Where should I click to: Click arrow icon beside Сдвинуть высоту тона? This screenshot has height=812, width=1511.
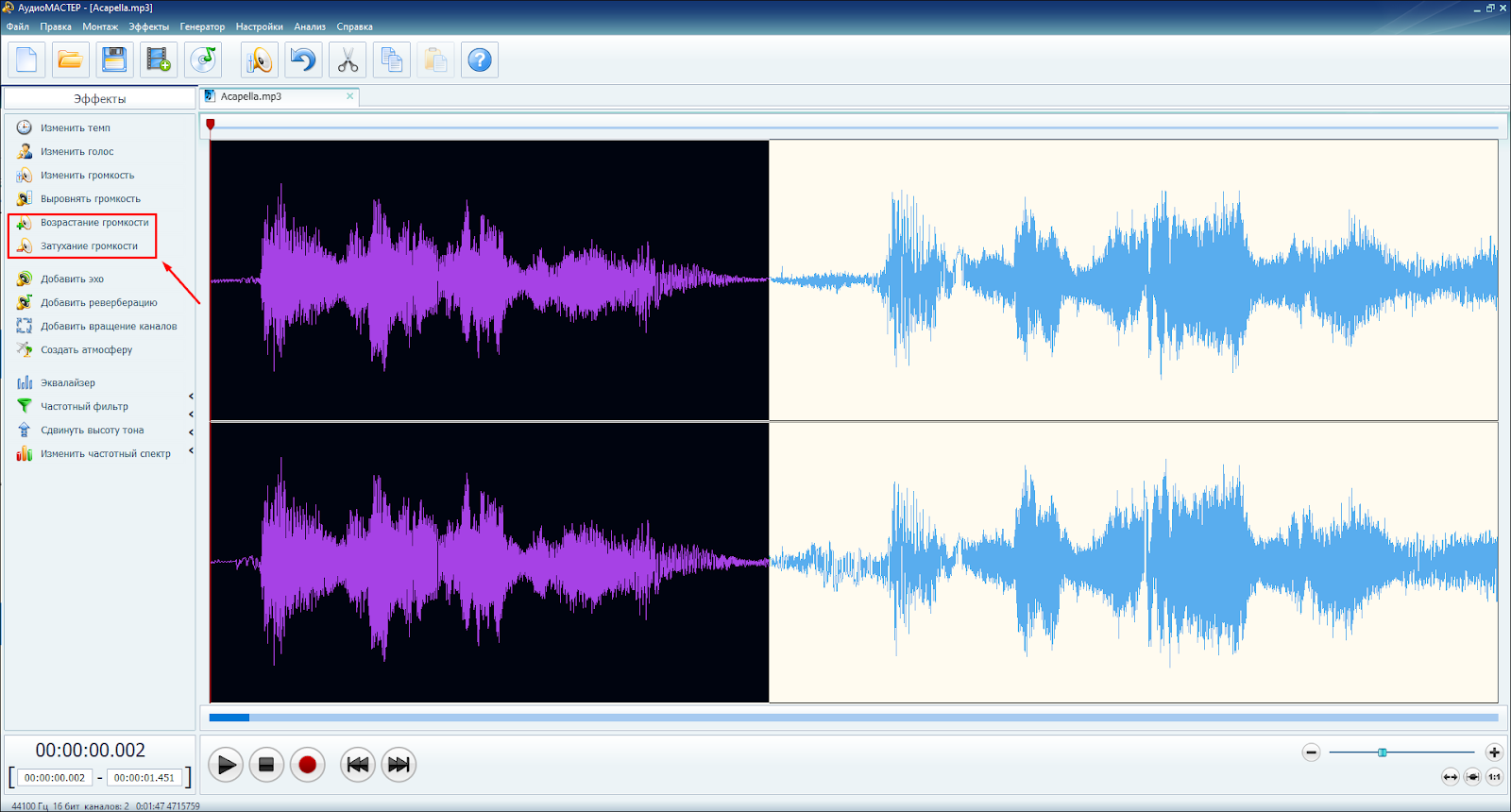pos(25,430)
